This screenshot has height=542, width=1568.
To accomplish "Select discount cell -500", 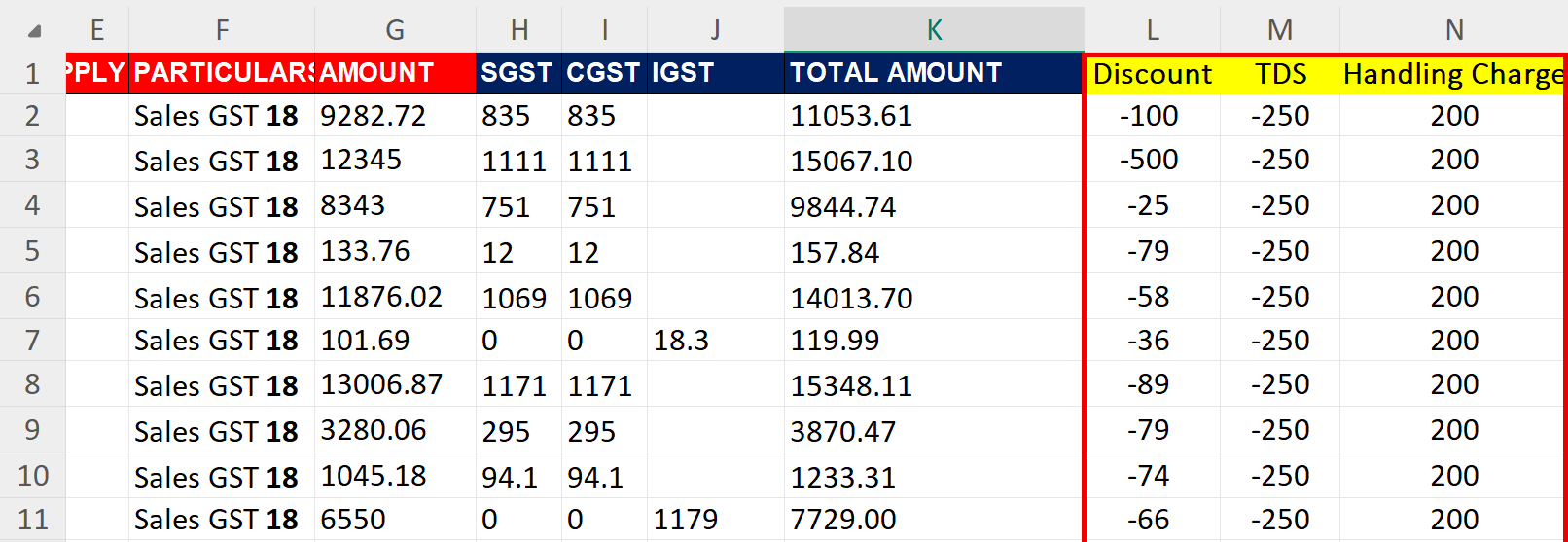I will pos(1153,160).
